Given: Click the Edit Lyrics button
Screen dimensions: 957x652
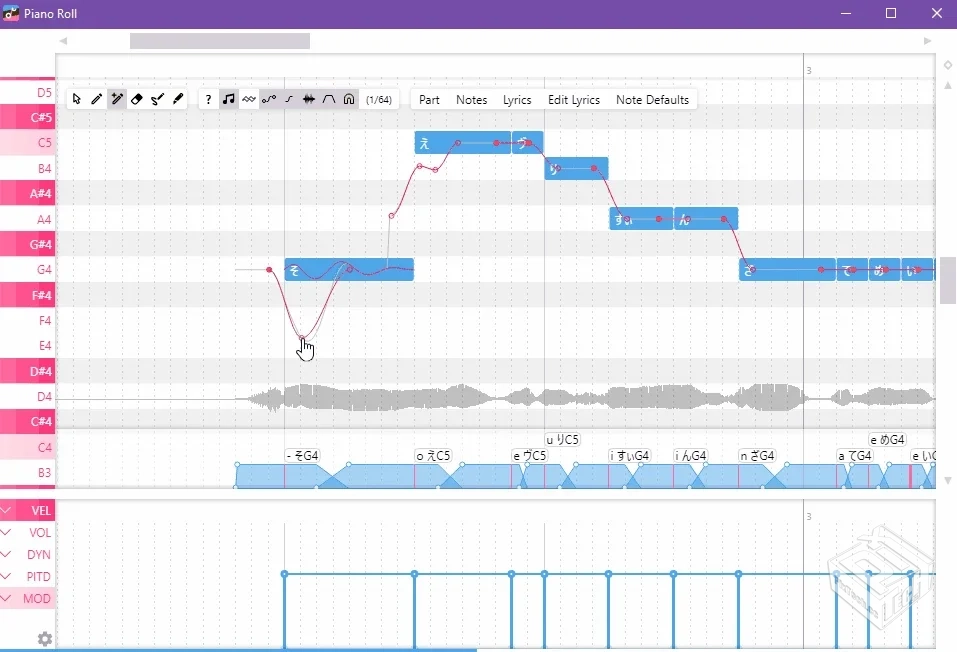Looking at the screenshot, I should coord(573,99).
